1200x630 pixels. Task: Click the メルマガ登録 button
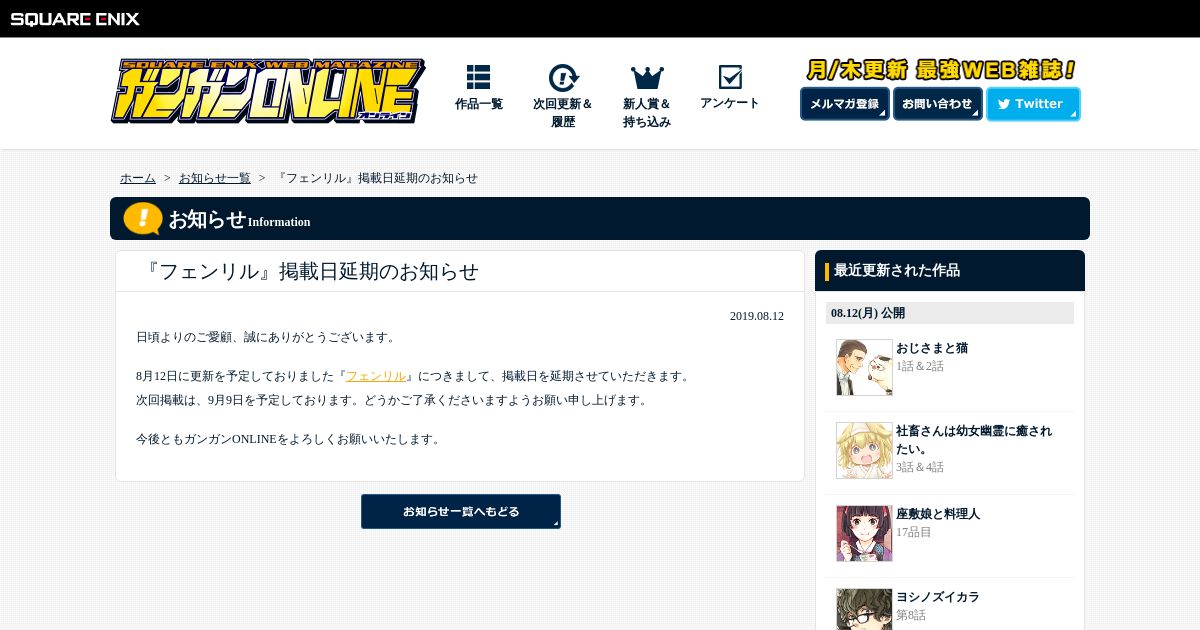[x=844, y=104]
